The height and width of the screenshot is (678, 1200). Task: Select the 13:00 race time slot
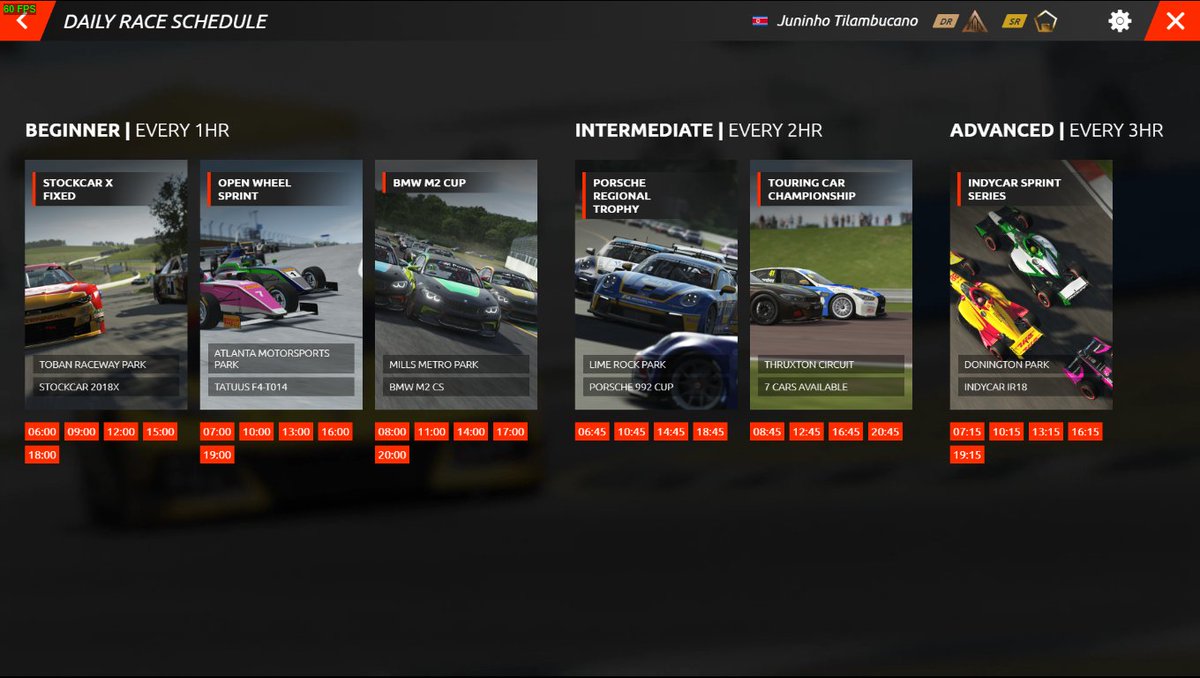point(295,432)
